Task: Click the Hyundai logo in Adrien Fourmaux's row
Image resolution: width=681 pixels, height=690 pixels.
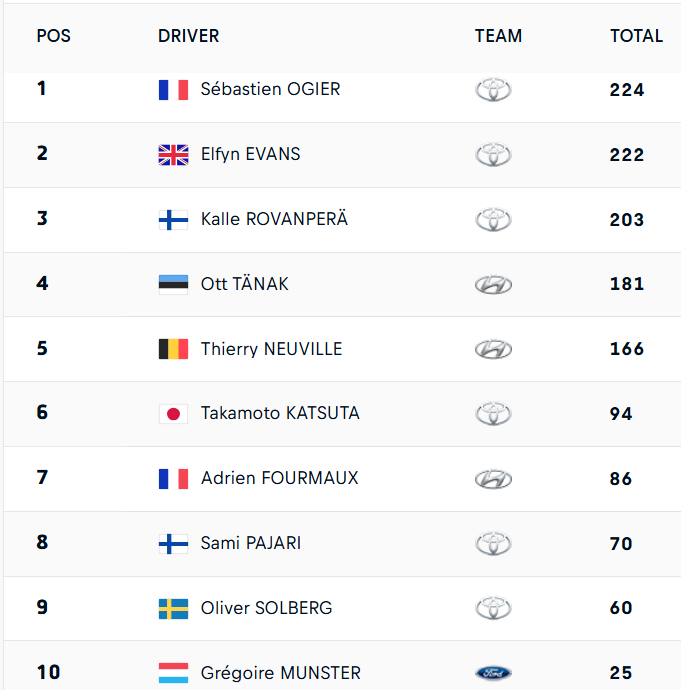Action: tap(493, 479)
